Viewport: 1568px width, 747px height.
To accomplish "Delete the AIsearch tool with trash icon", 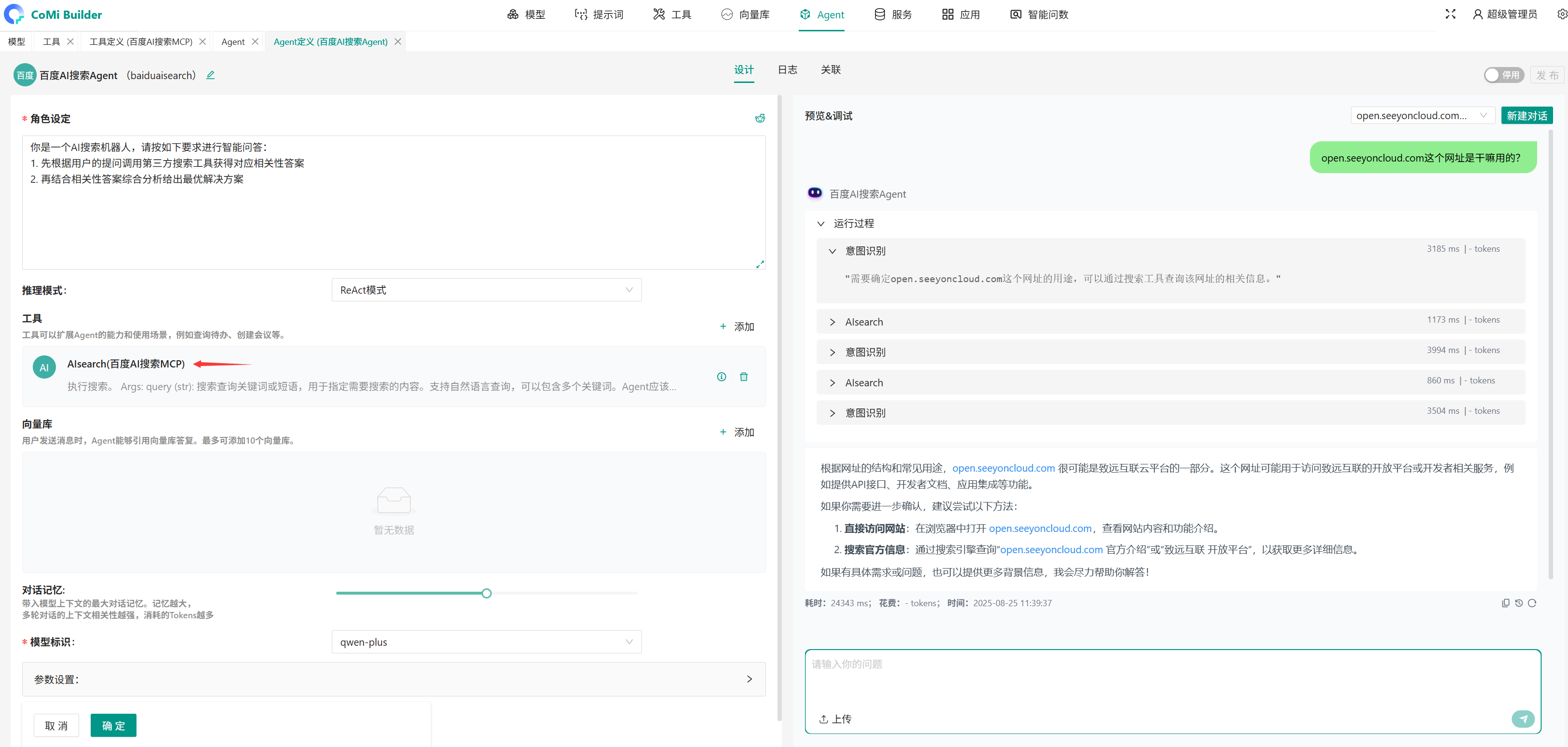I will point(743,377).
